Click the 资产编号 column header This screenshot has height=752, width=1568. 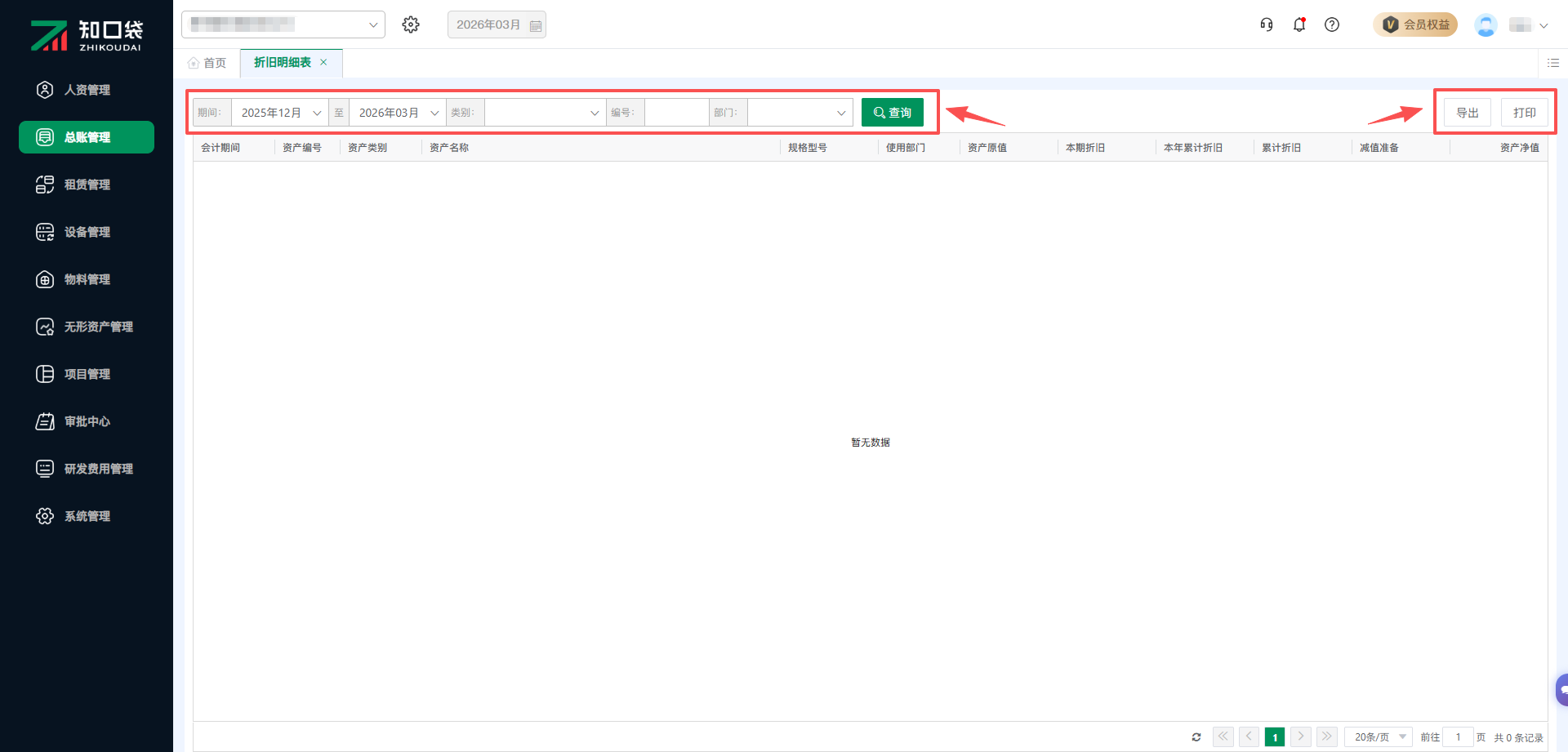click(302, 148)
